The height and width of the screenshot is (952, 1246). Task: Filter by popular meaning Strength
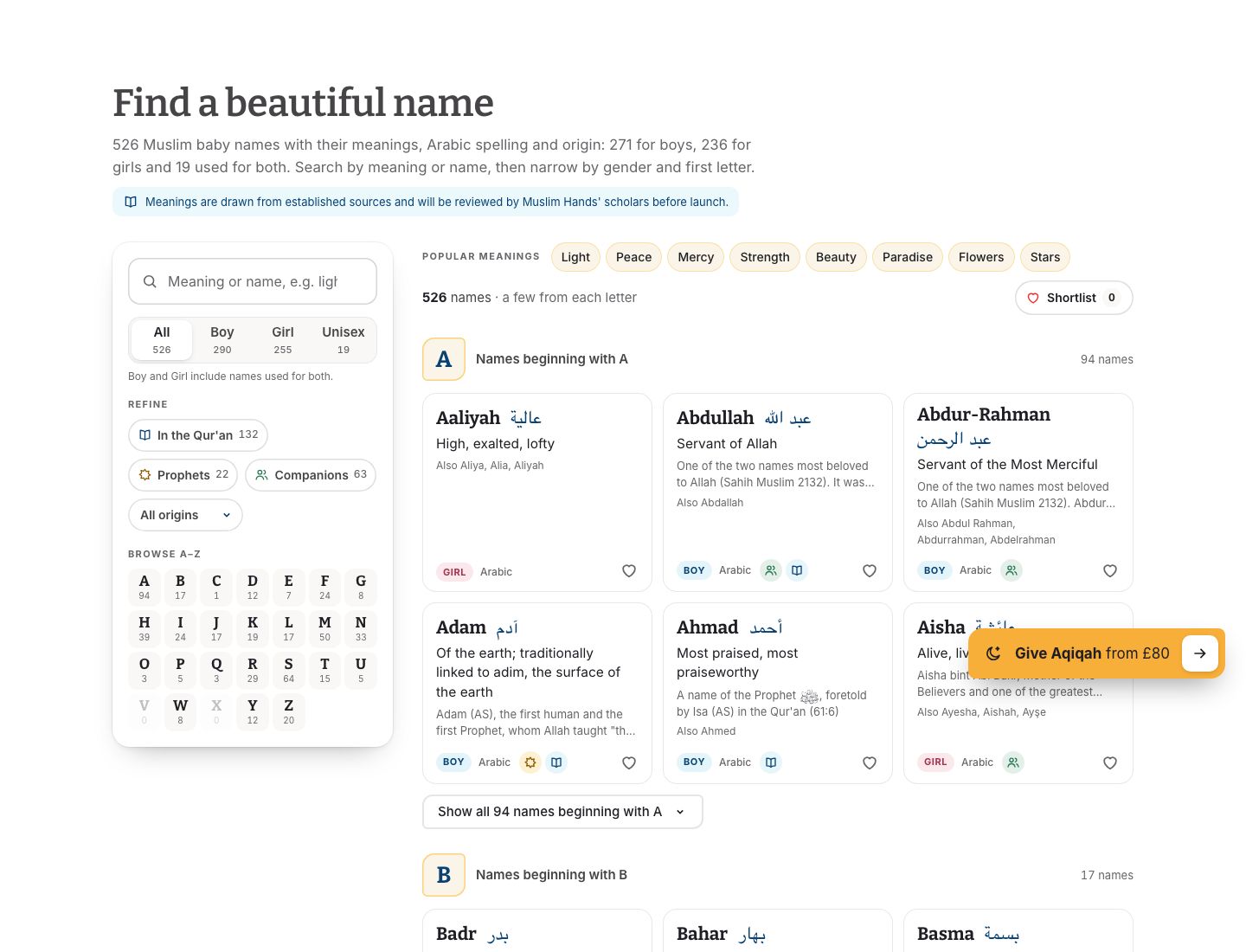point(765,257)
